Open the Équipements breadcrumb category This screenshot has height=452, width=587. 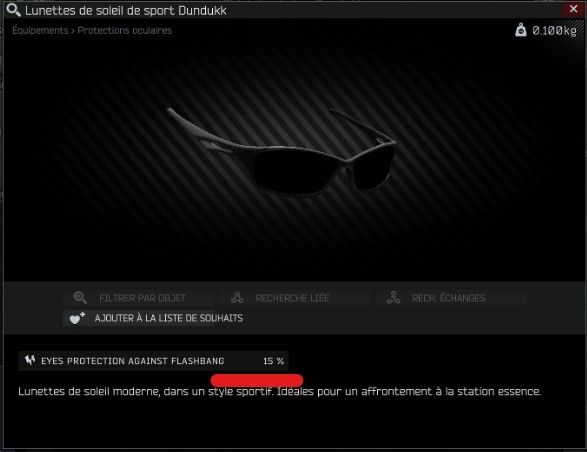pyautogui.click(x=40, y=30)
